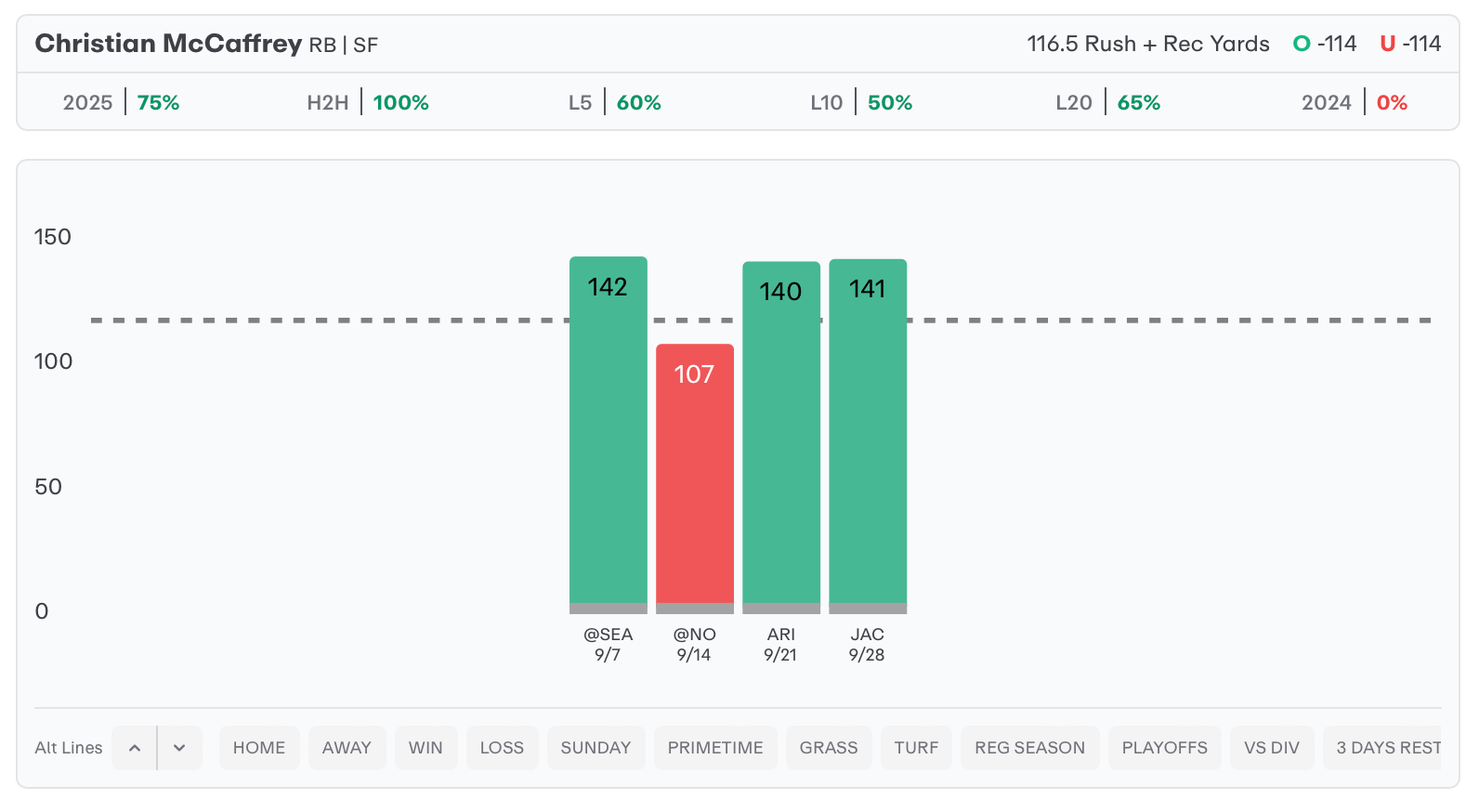Screen dimensions: 1479x812
Task: Click the 3 DAYS REST filter
Action: [1382, 748]
